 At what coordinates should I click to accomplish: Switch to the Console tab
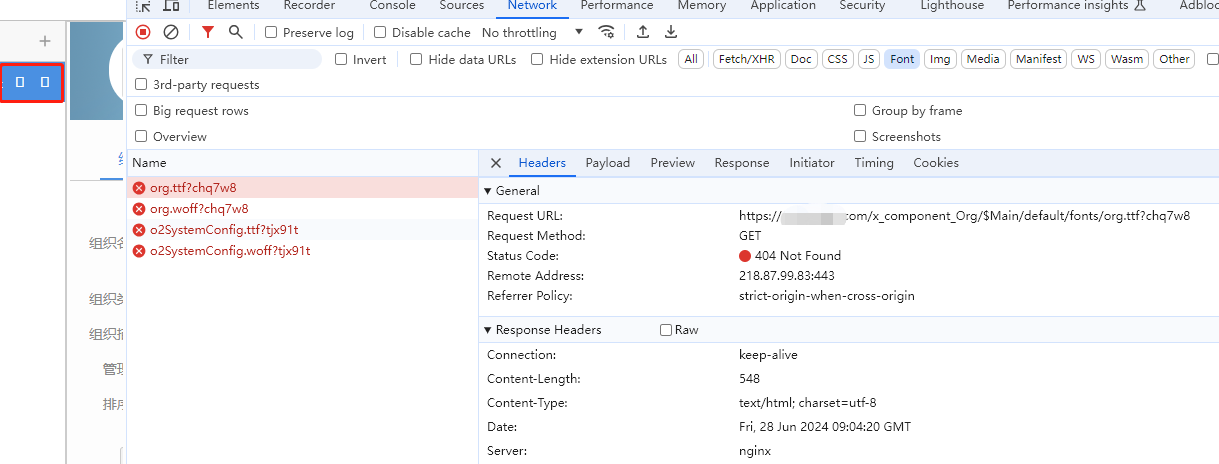392,6
